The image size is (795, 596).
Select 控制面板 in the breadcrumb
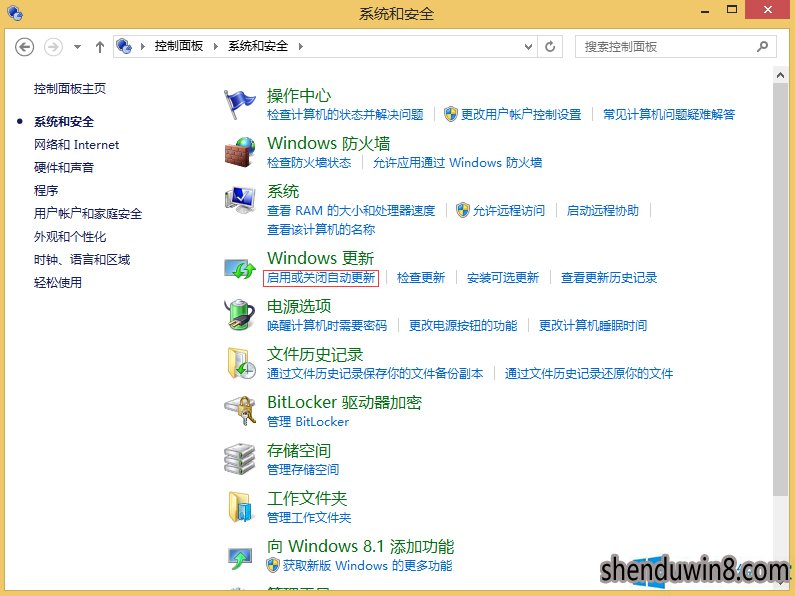click(178, 46)
